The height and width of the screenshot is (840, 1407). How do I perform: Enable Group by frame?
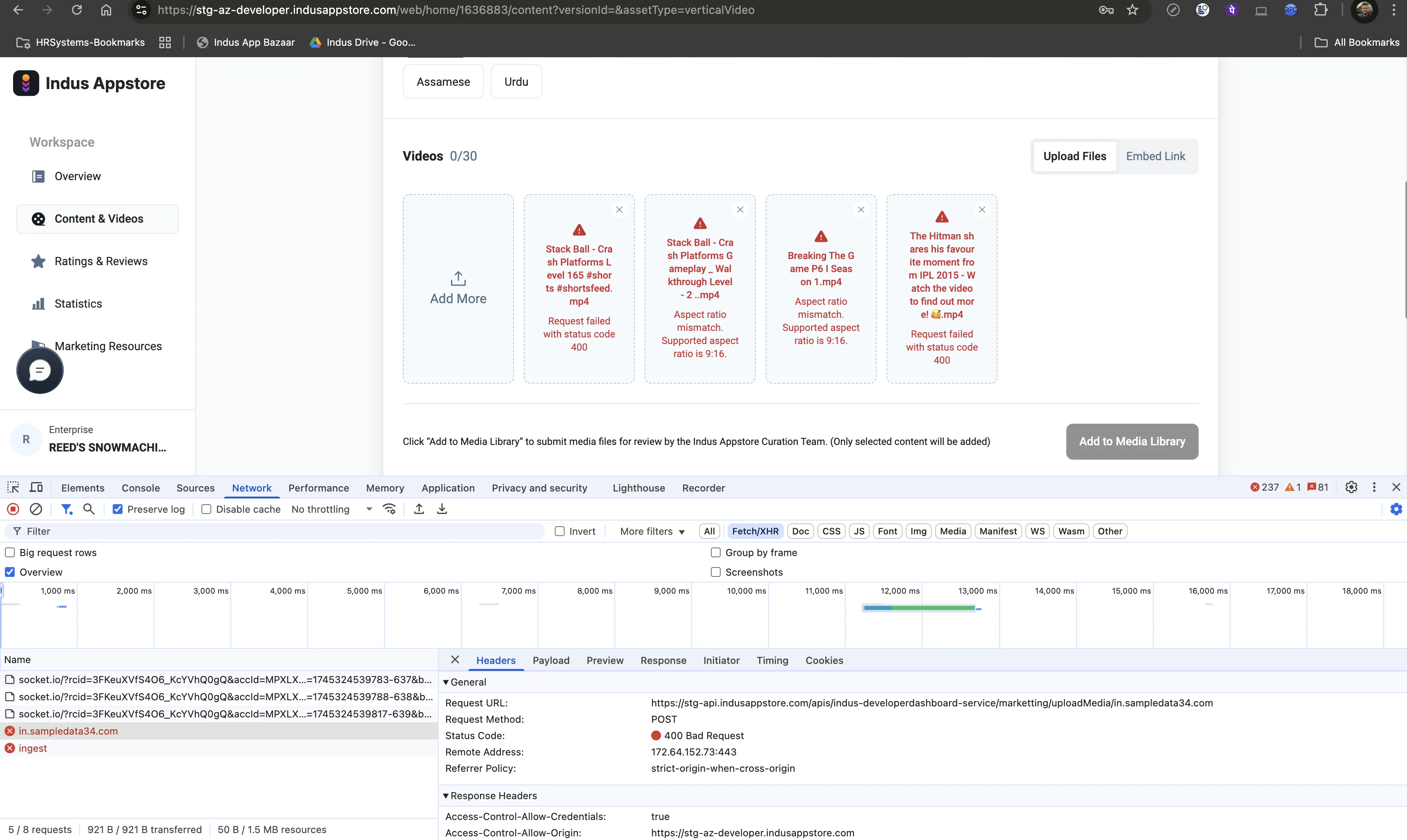pyautogui.click(x=716, y=552)
